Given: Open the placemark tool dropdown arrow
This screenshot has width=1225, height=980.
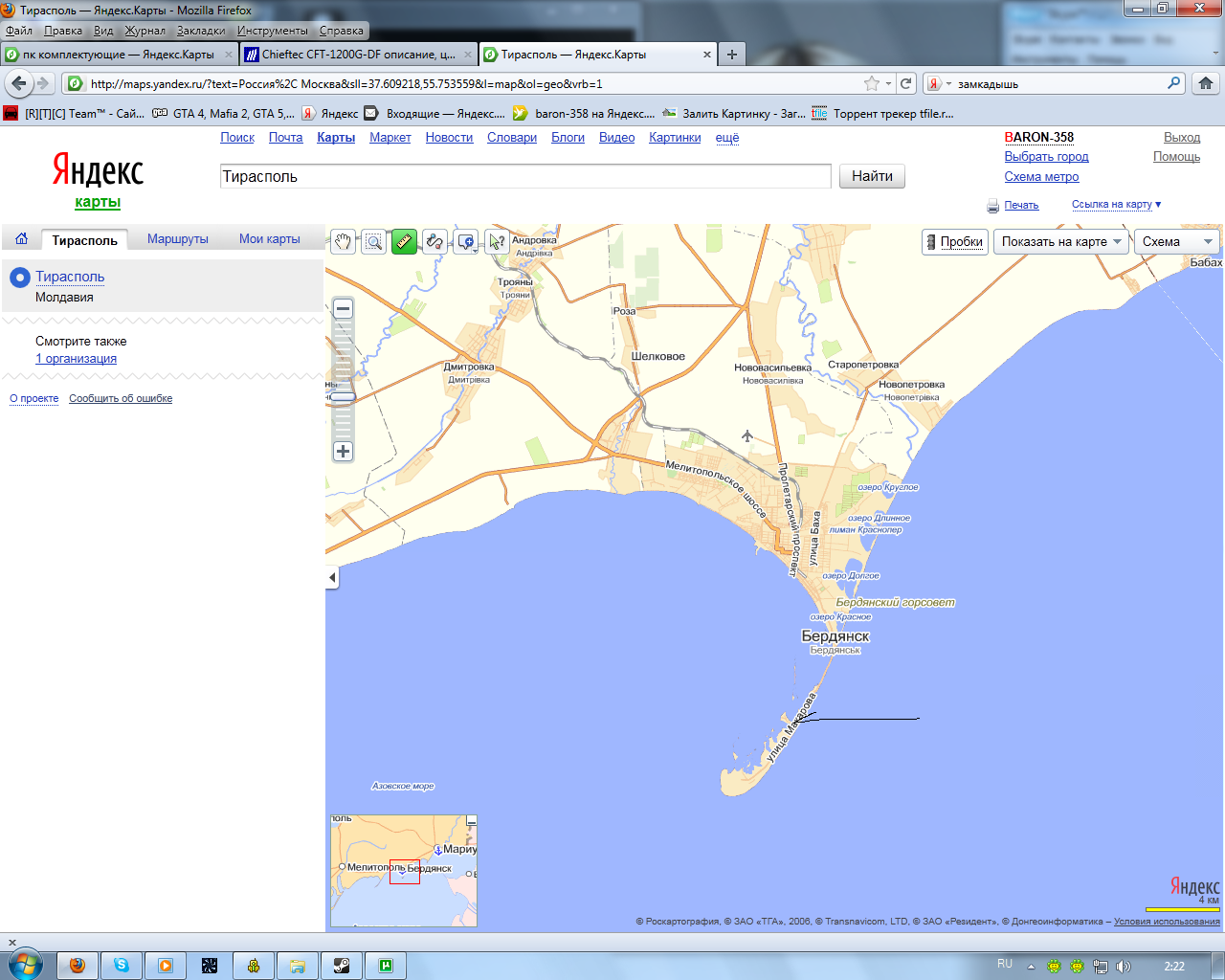Looking at the screenshot, I should coord(476,249).
